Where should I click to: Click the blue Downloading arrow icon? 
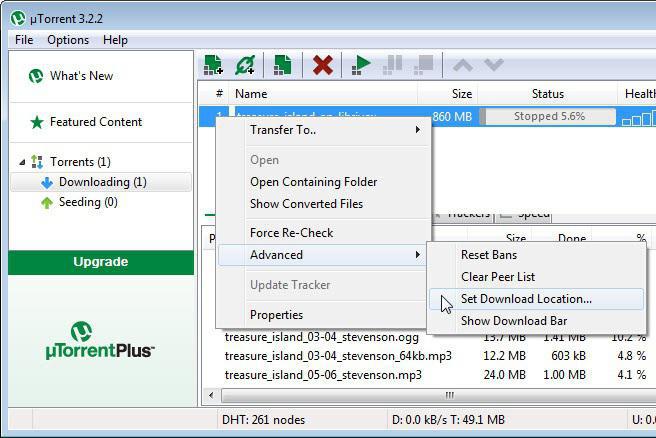(x=47, y=182)
